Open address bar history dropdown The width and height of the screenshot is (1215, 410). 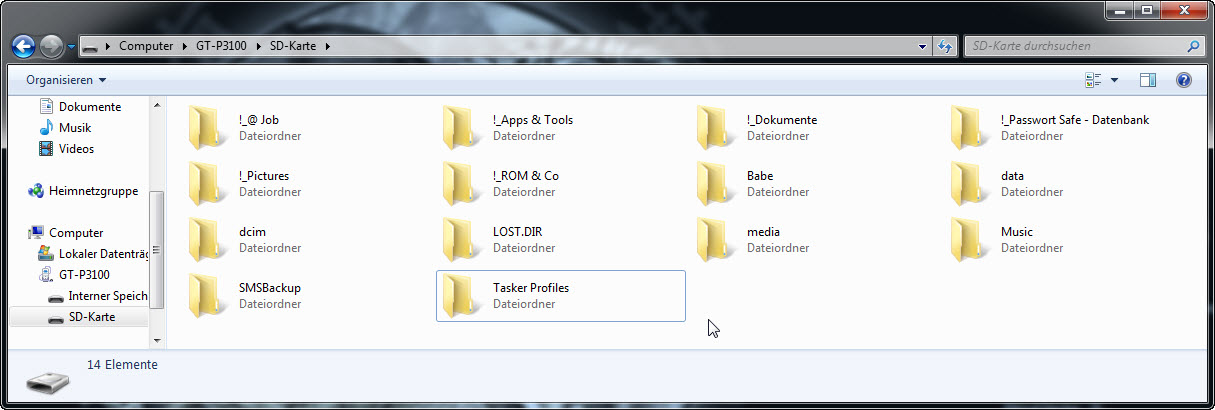coord(922,46)
